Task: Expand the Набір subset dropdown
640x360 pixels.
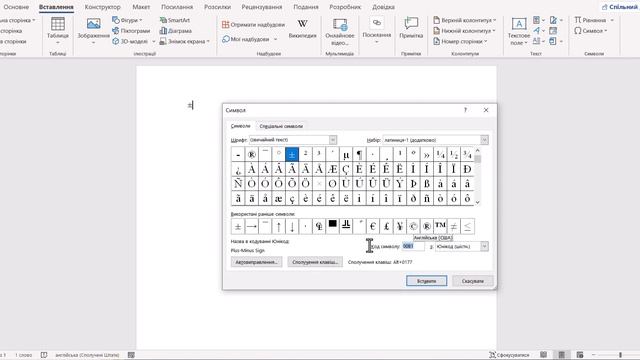Action: coord(484,140)
